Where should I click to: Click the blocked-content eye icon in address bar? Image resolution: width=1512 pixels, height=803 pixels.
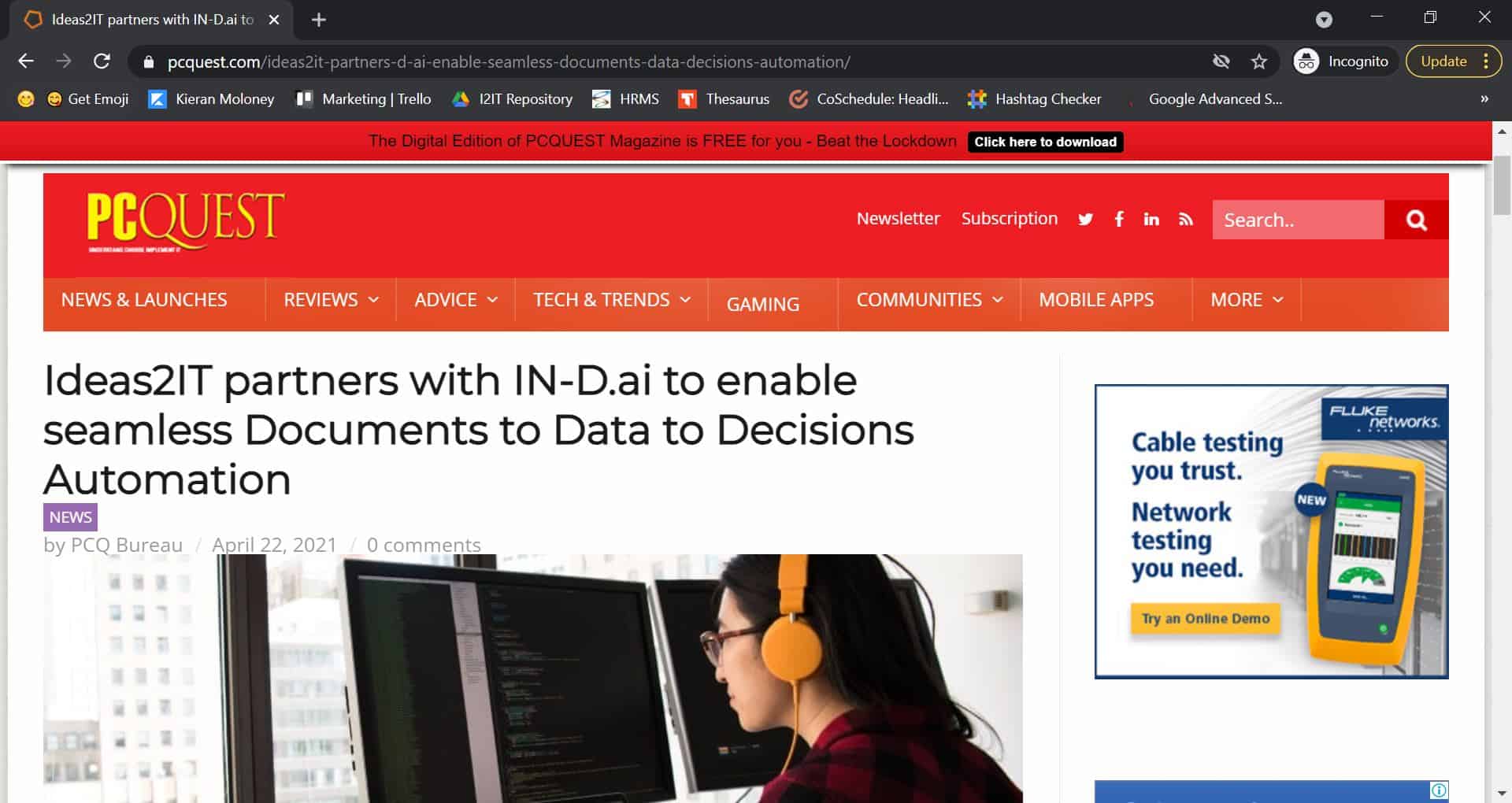coord(1221,61)
